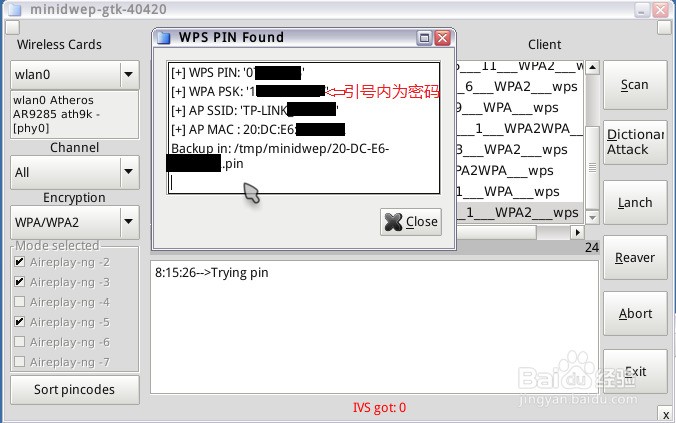Close the WPS PIN Found dialog via X icon
The height and width of the screenshot is (423, 676).
pos(442,38)
